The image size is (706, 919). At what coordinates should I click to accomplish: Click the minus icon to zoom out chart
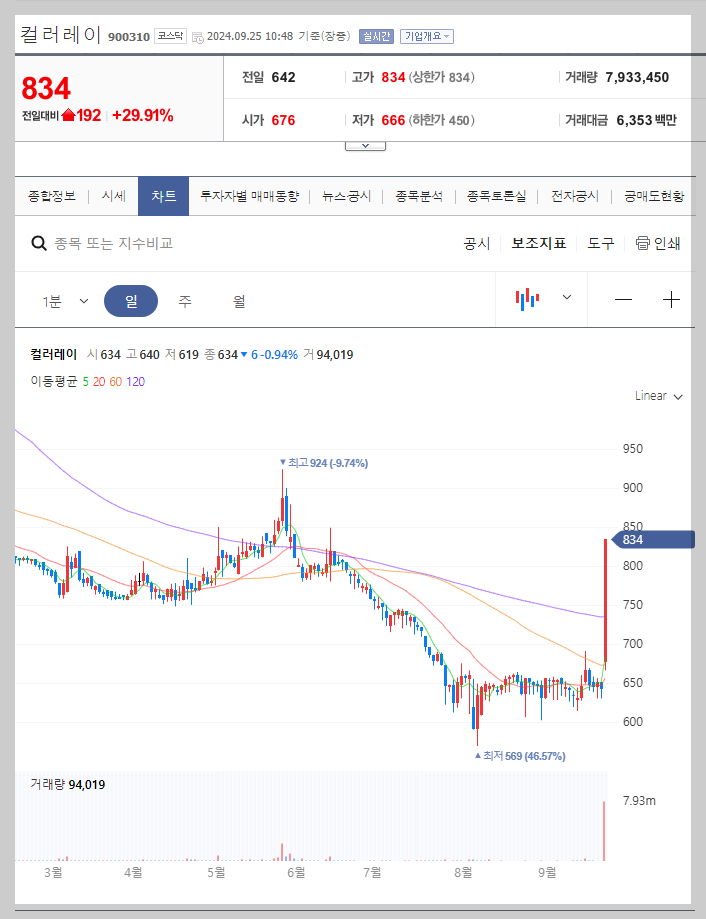coord(623,299)
